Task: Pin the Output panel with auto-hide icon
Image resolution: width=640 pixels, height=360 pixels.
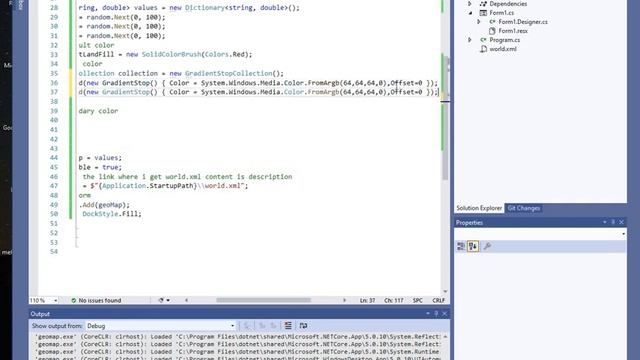Action: [x=436, y=313]
